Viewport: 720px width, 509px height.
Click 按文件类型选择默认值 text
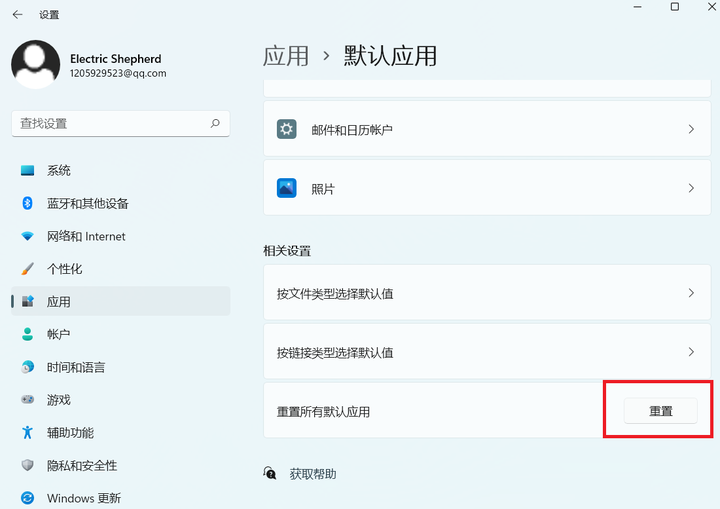[x=335, y=294]
